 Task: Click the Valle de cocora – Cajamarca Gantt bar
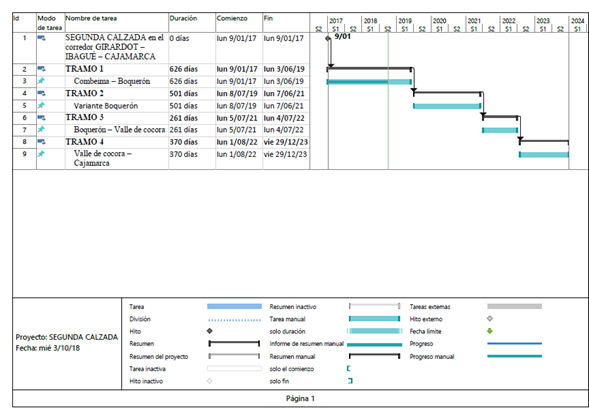pyautogui.click(x=544, y=154)
